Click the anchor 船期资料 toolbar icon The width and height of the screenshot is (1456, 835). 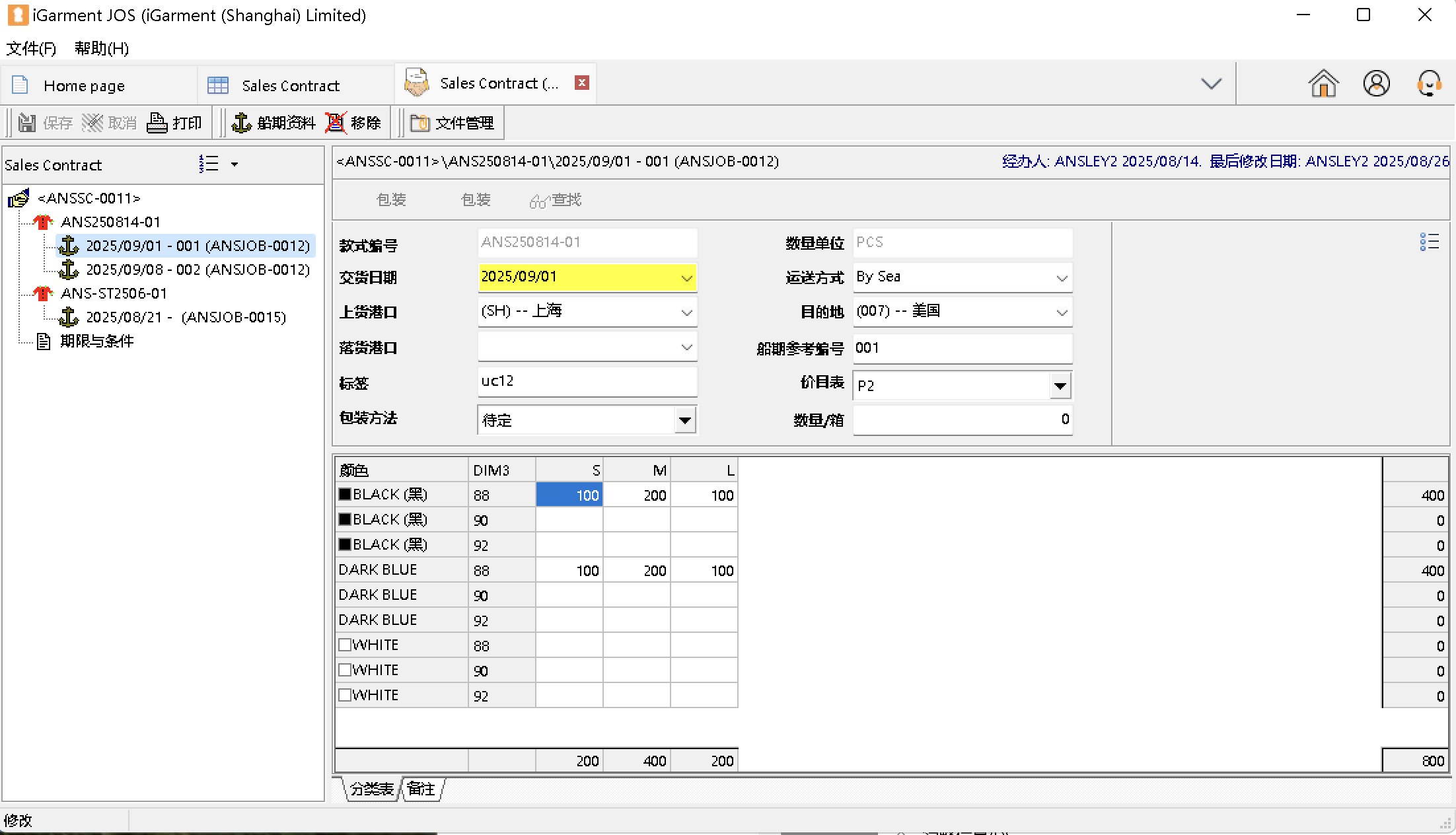pos(242,123)
